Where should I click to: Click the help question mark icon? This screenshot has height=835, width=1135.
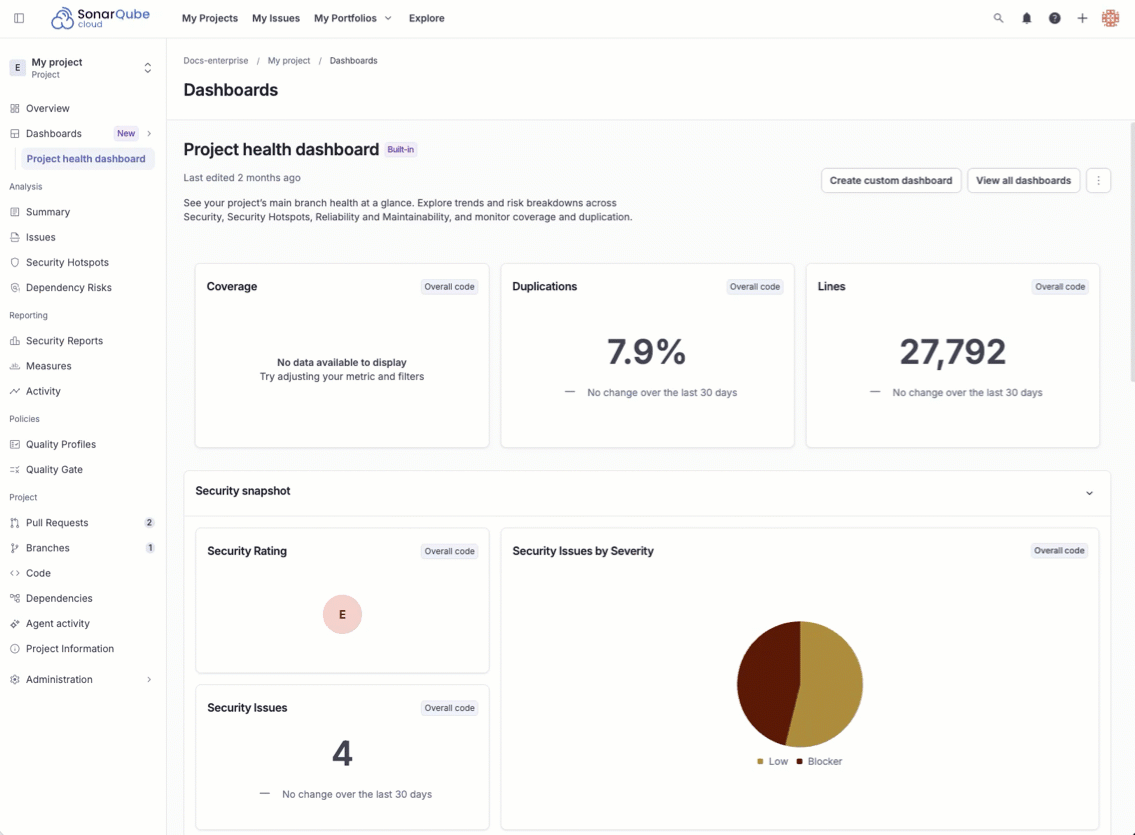(x=1054, y=18)
